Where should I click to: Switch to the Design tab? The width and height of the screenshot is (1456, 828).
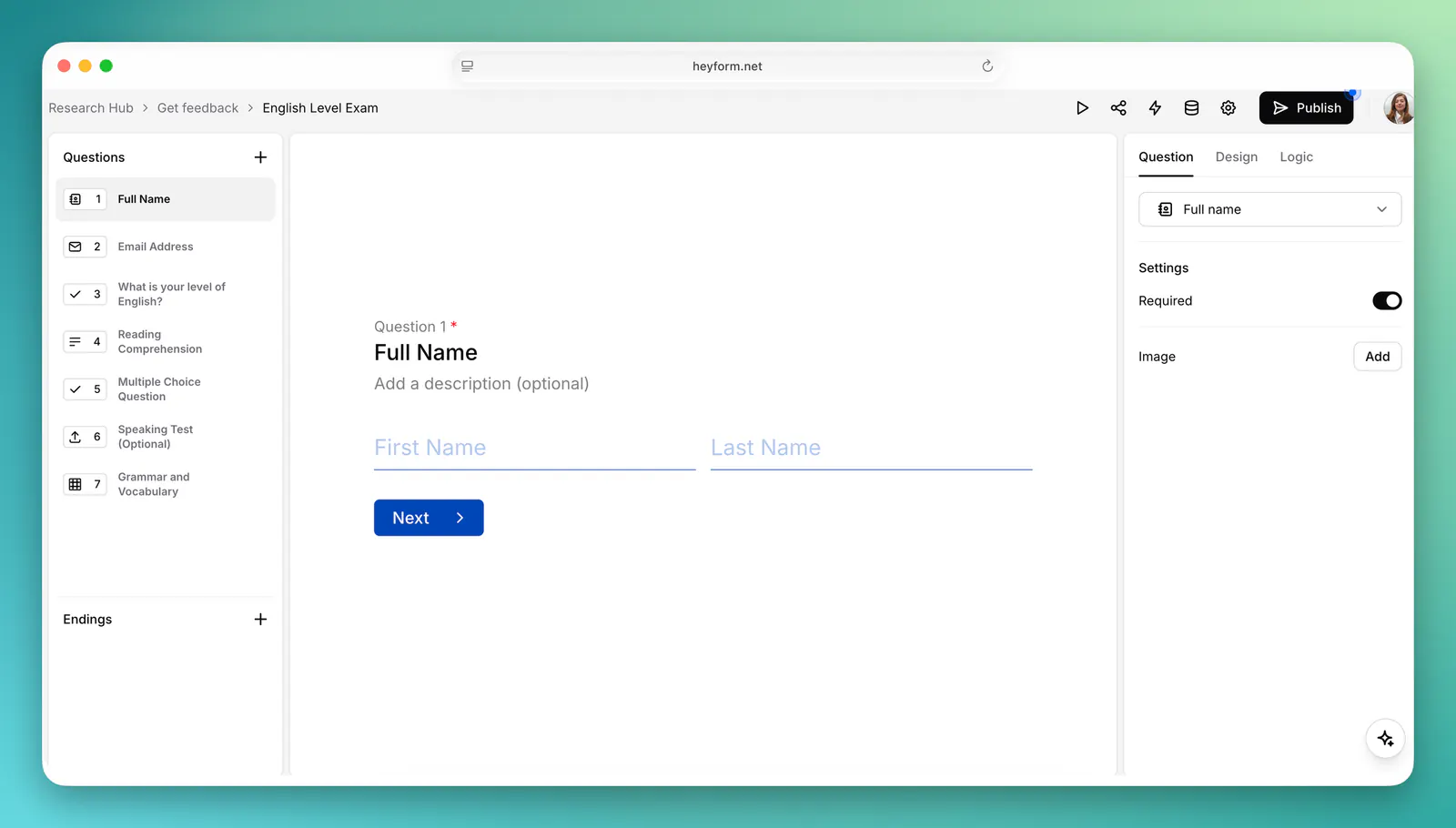pyautogui.click(x=1237, y=157)
